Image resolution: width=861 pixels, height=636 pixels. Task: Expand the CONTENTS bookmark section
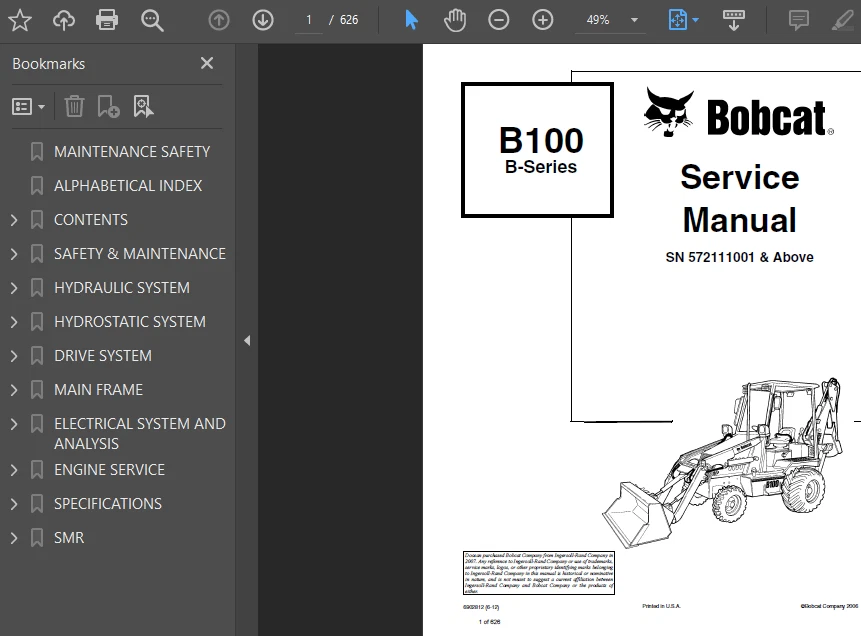14,219
